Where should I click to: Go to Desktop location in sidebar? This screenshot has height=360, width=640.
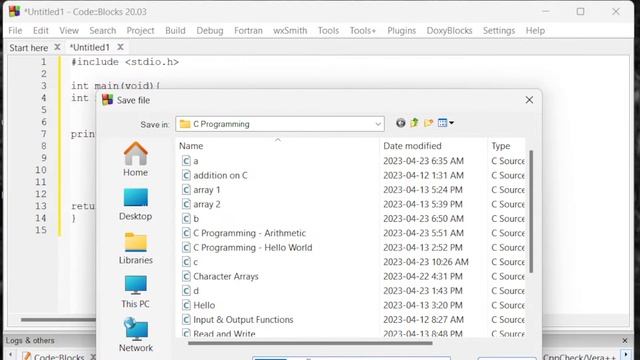click(136, 204)
